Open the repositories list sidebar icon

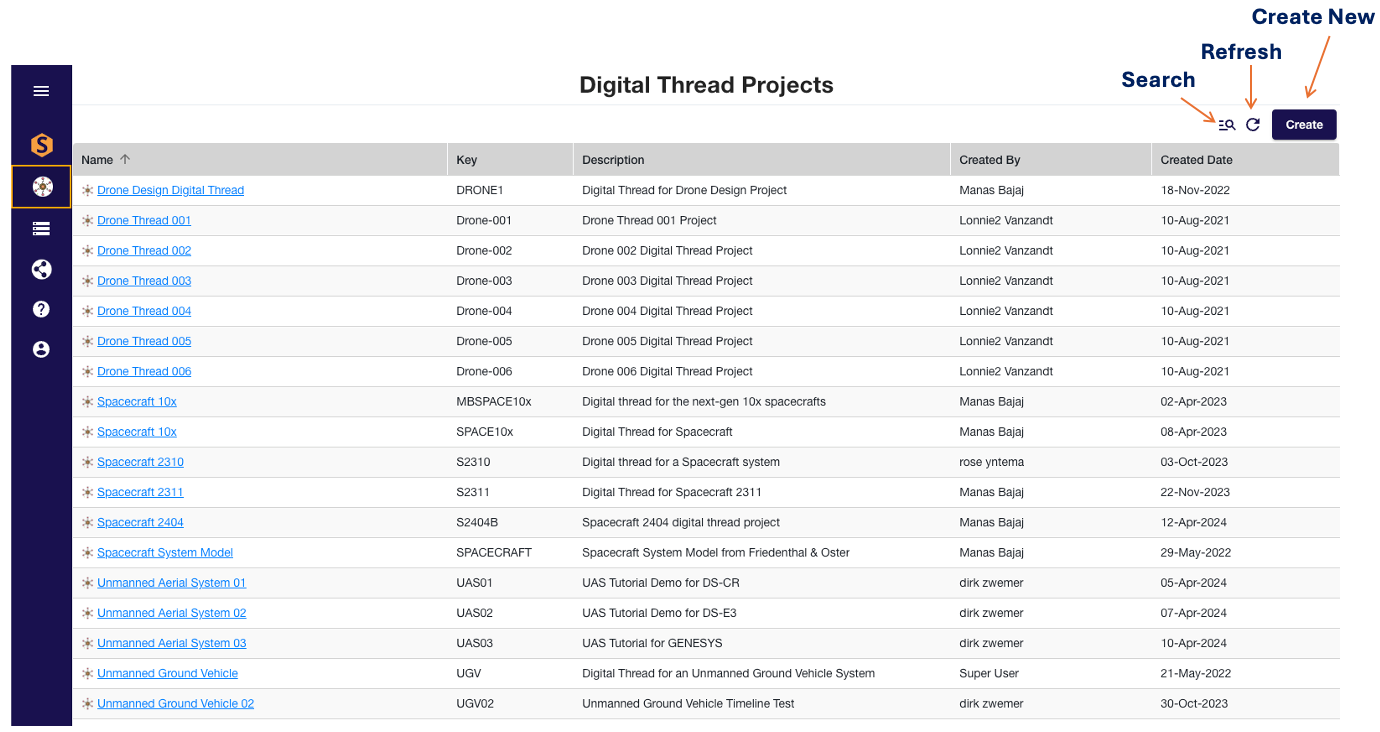[41, 229]
